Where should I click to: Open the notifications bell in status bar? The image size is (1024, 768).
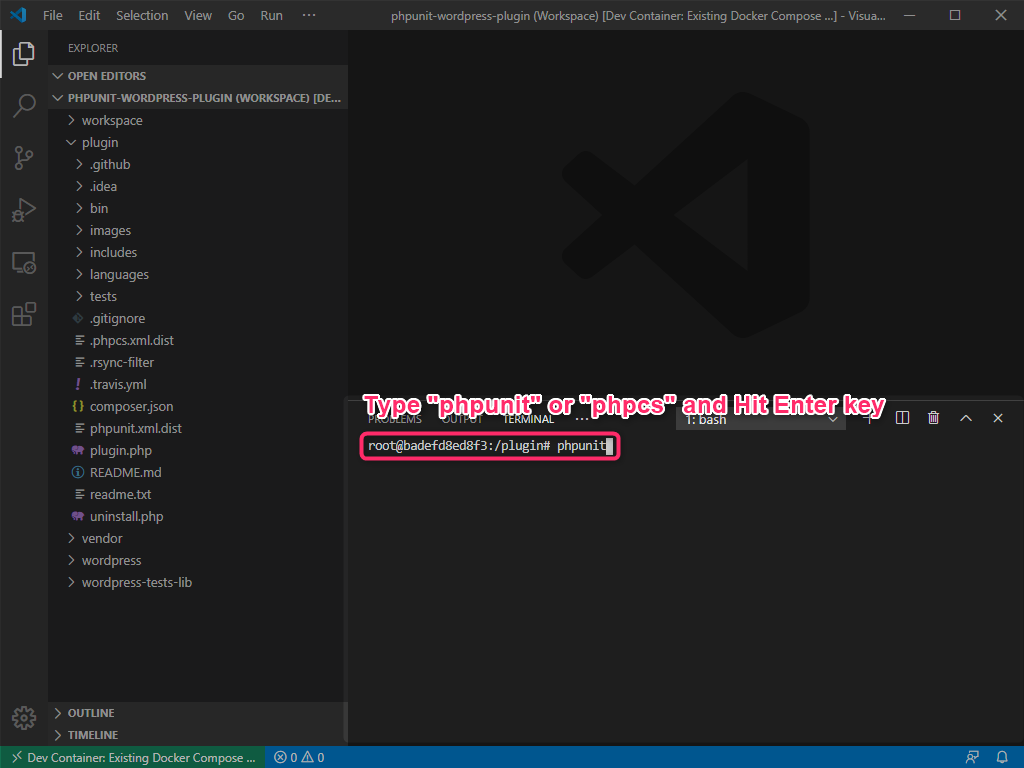point(1002,757)
